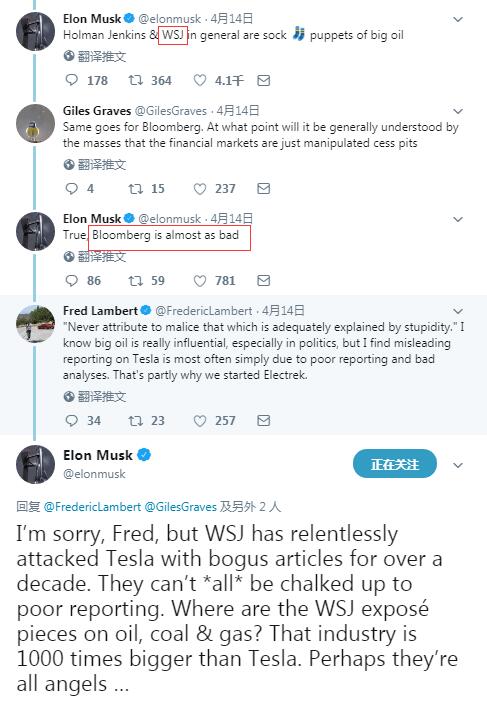Open the @GilesGraves mention in the reply line
Screen dimensions: 487x701
click(x=181, y=507)
